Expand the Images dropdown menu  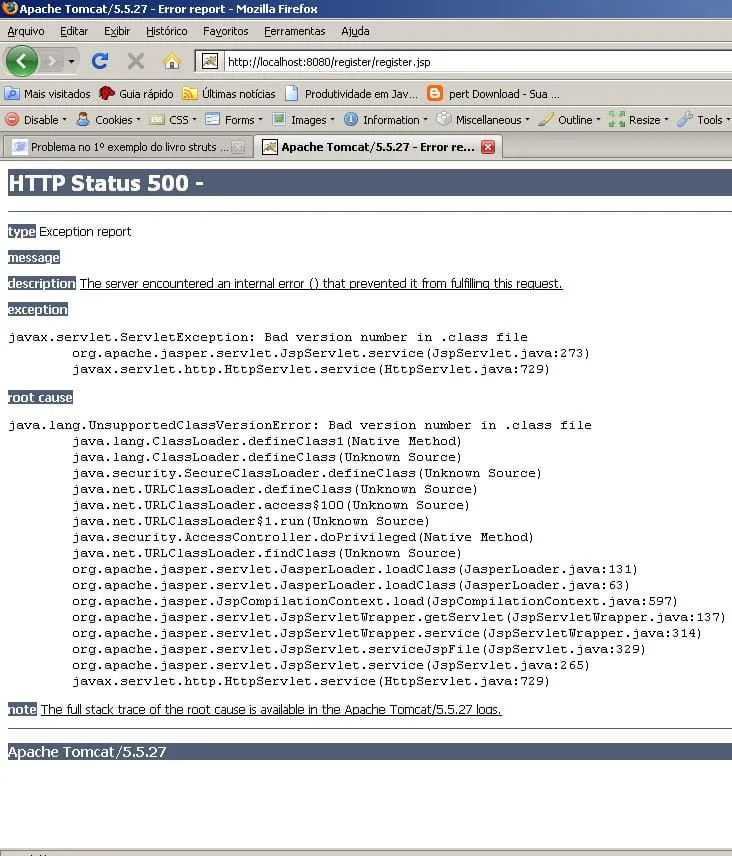pos(332,119)
